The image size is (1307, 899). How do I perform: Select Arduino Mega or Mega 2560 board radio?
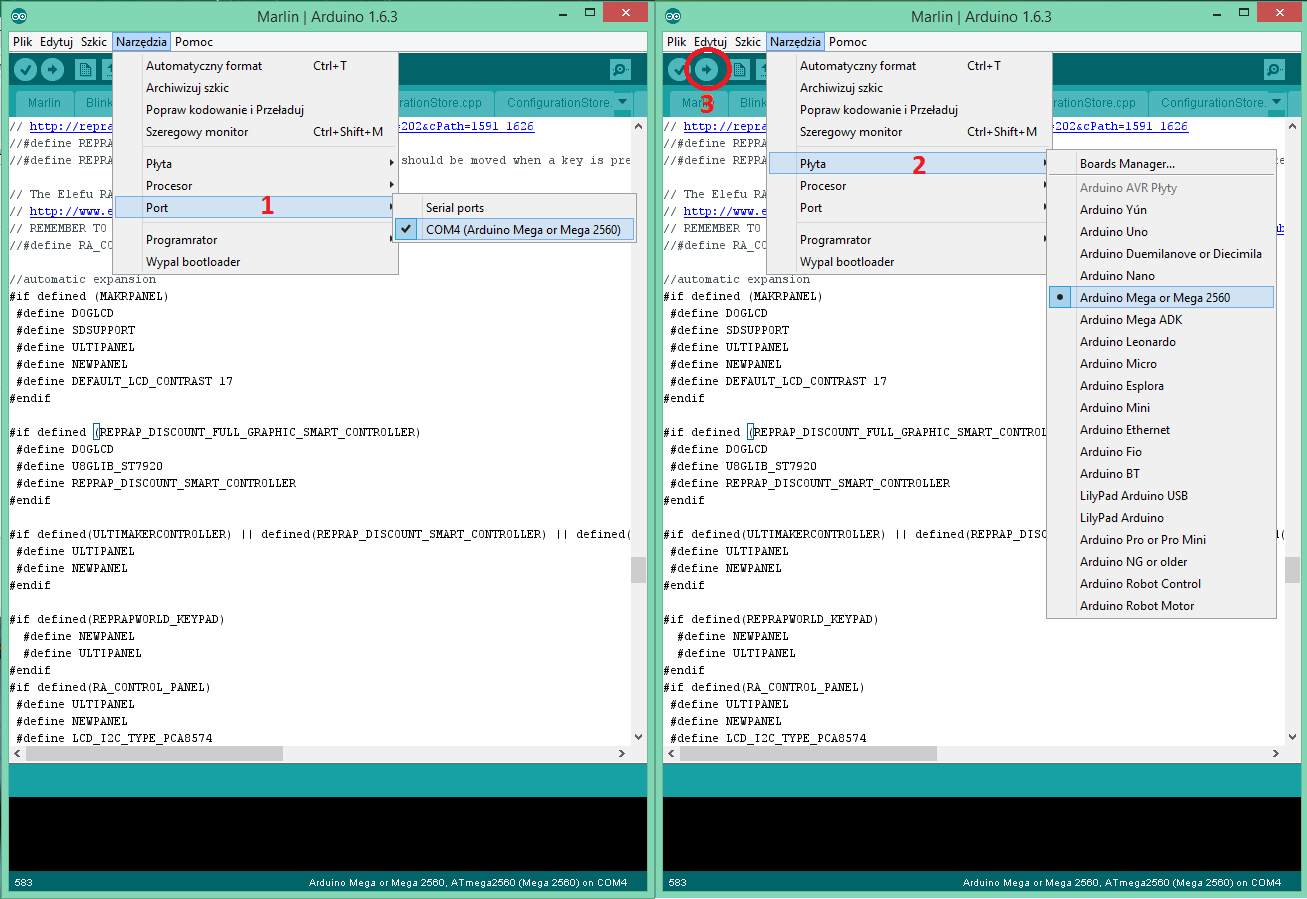point(1161,297)
